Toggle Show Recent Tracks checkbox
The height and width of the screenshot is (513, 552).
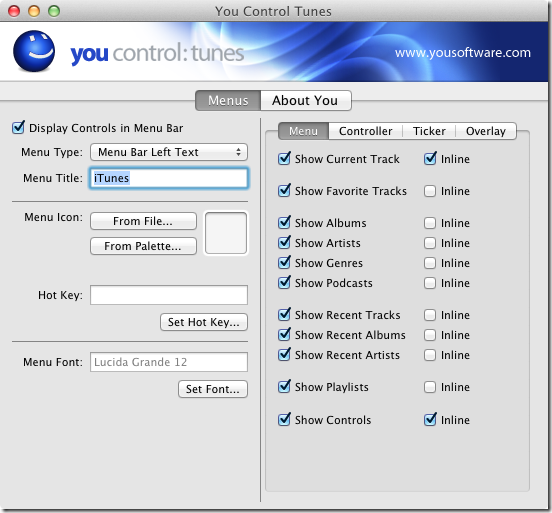click(x=284, y=315)
